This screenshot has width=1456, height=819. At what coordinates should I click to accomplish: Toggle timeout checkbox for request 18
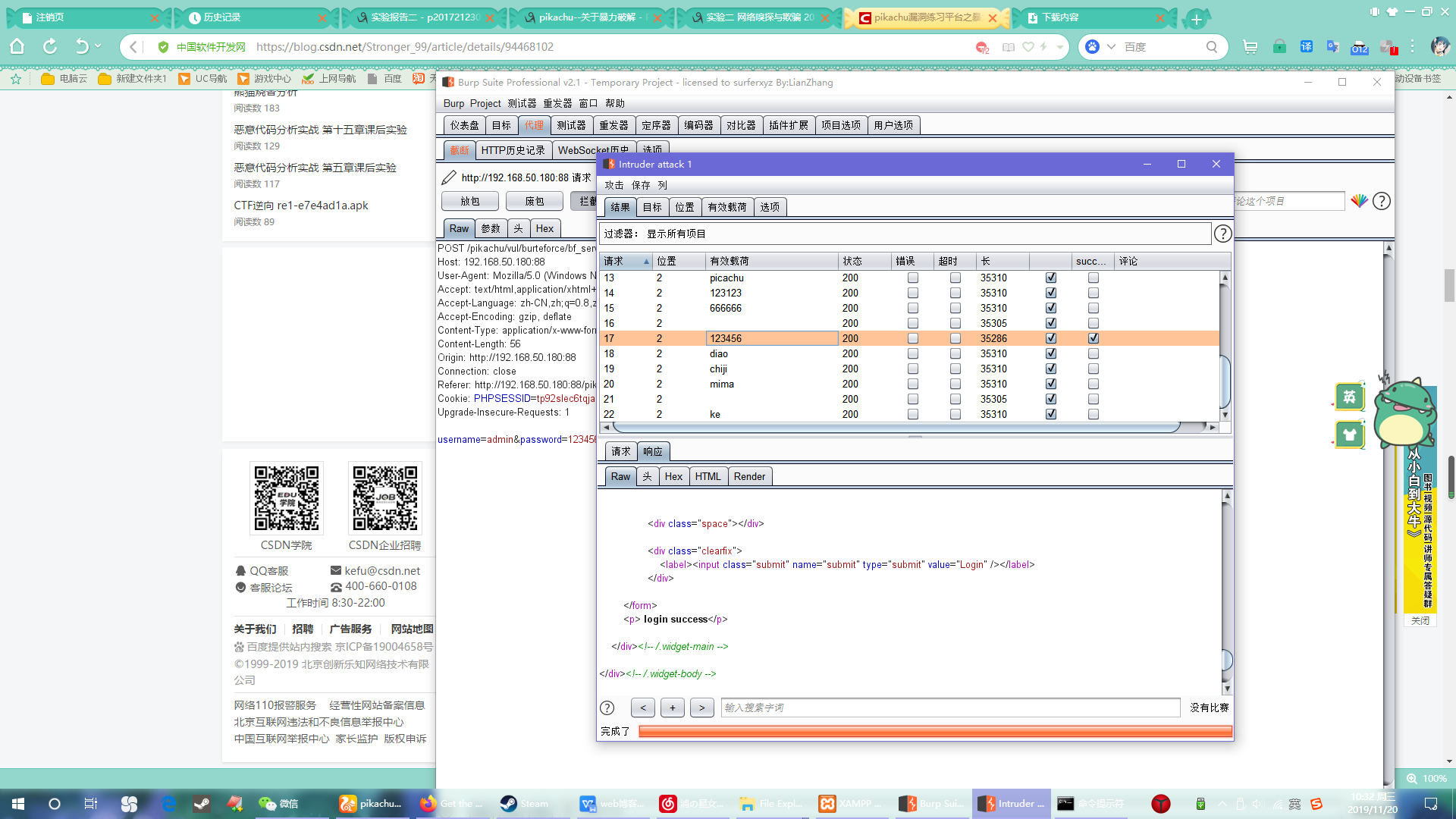click(955, 353)
